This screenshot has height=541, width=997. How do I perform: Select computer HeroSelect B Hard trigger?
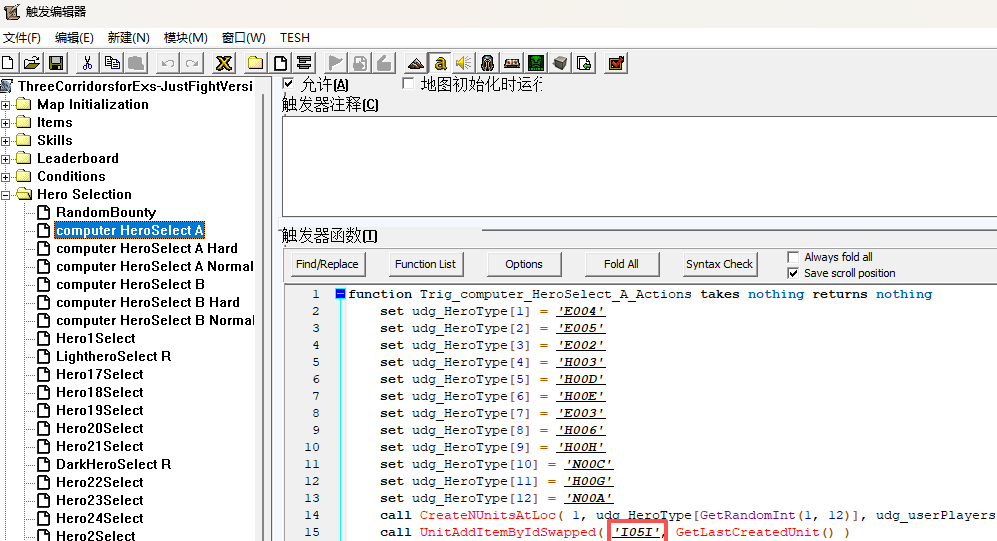[x=148, y=303]
